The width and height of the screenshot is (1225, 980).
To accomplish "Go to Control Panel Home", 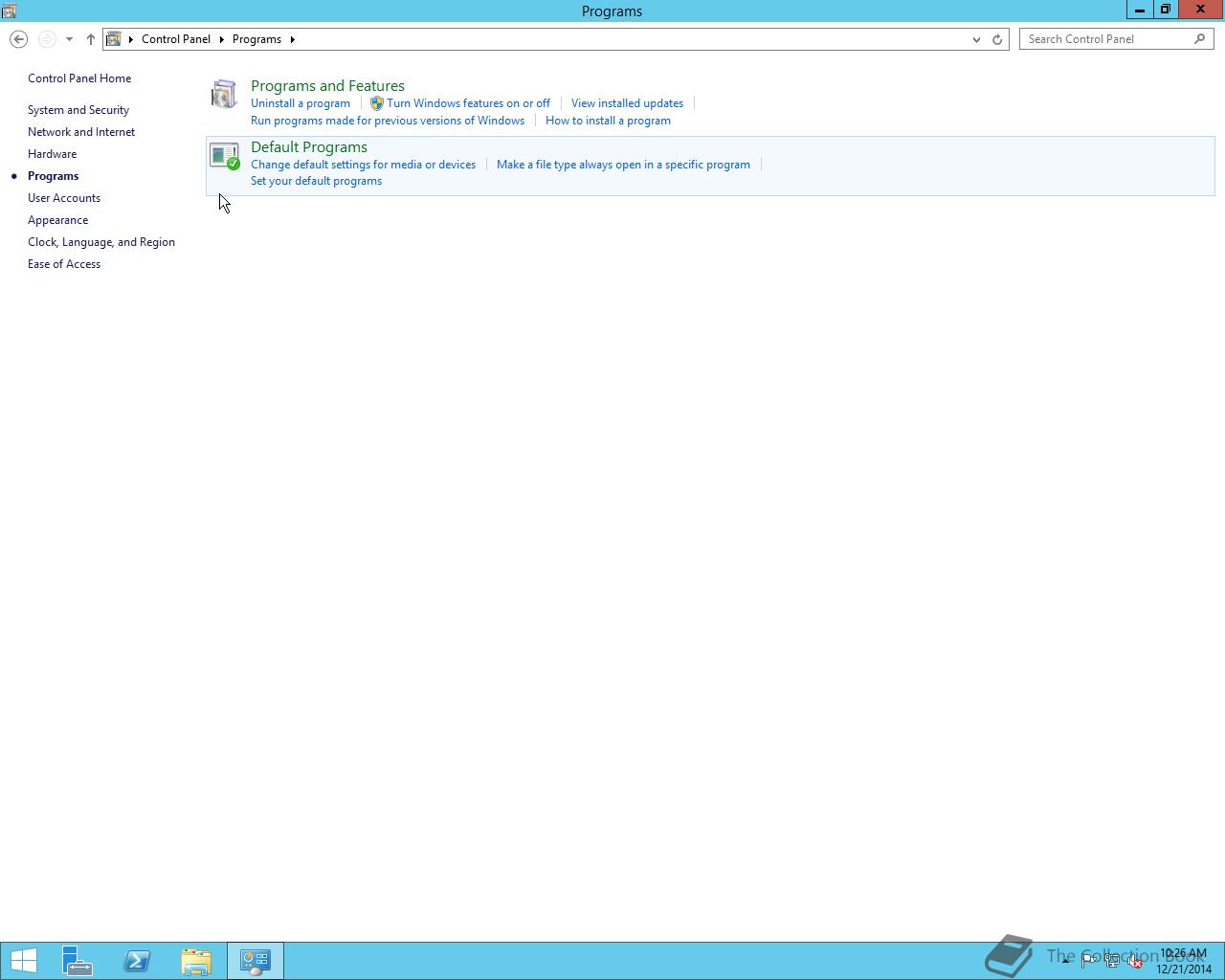I will point(79,78).
